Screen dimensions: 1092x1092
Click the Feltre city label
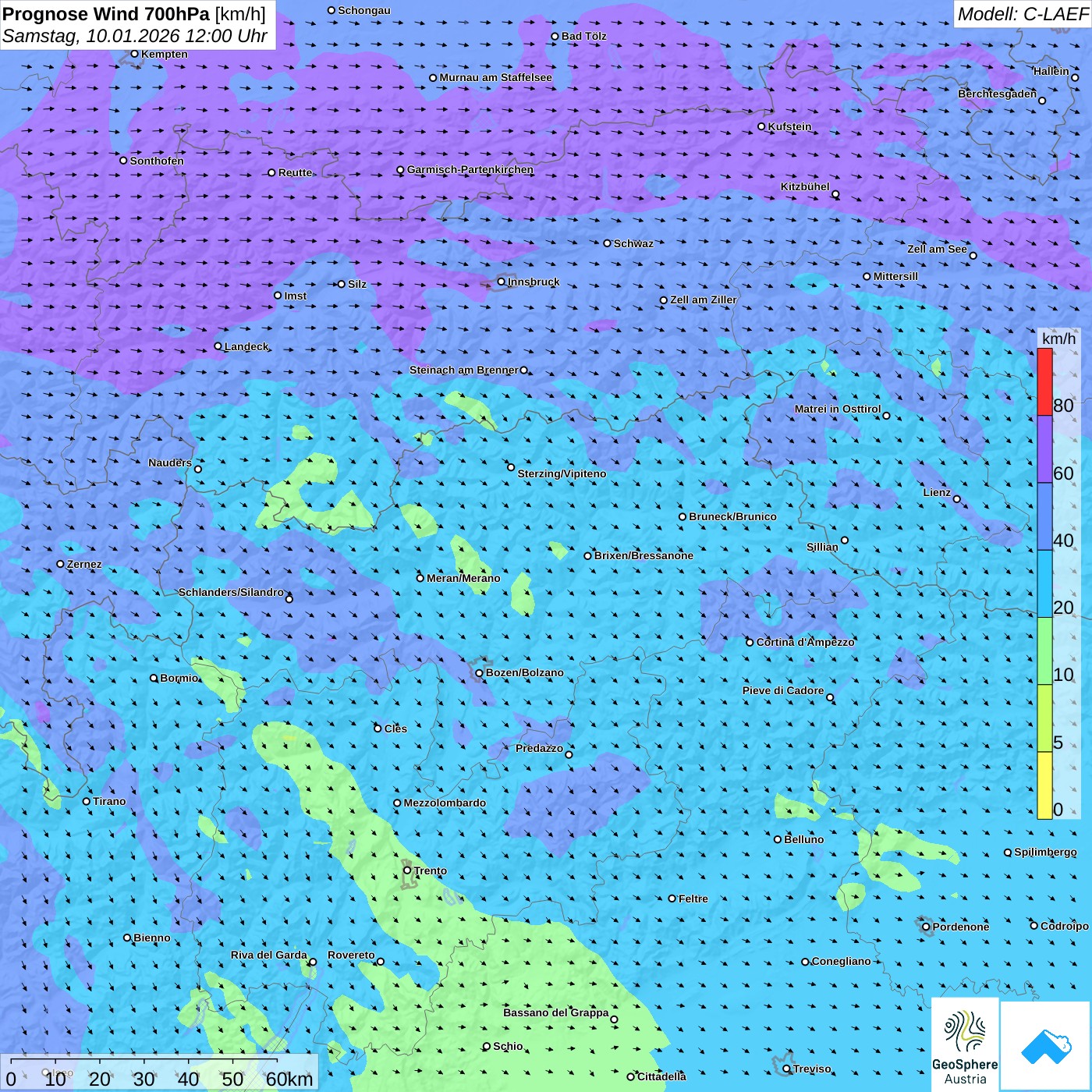pyautogui.click(x=693, y=899)
